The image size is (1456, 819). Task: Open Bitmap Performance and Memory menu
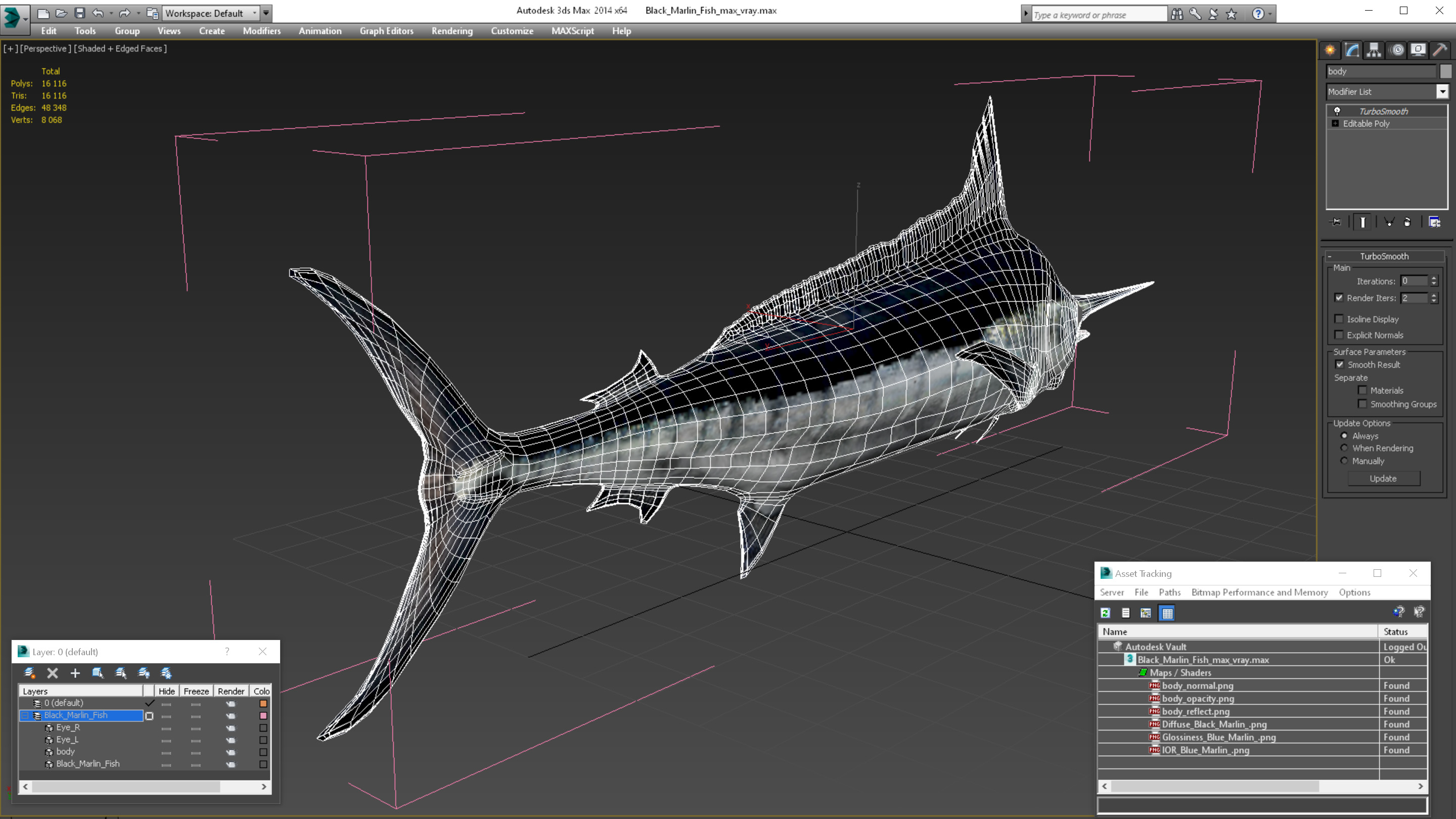(1259, 593)
